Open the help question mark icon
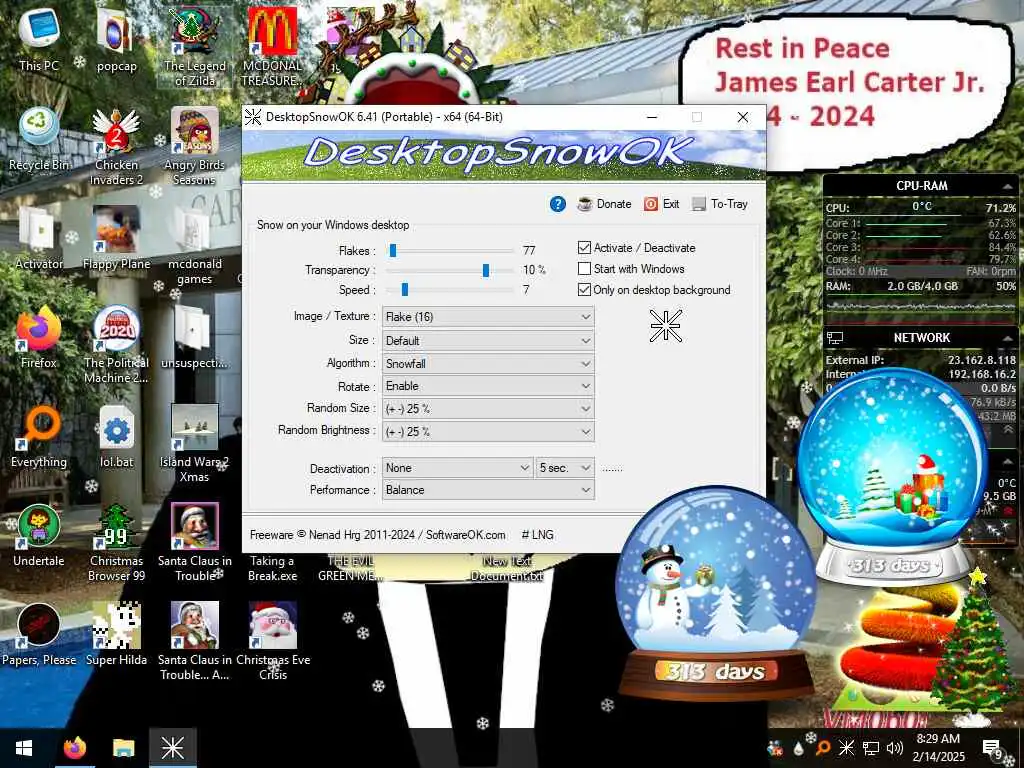The height and width of the screenshot is (768, 1024). tap(558, 204)
